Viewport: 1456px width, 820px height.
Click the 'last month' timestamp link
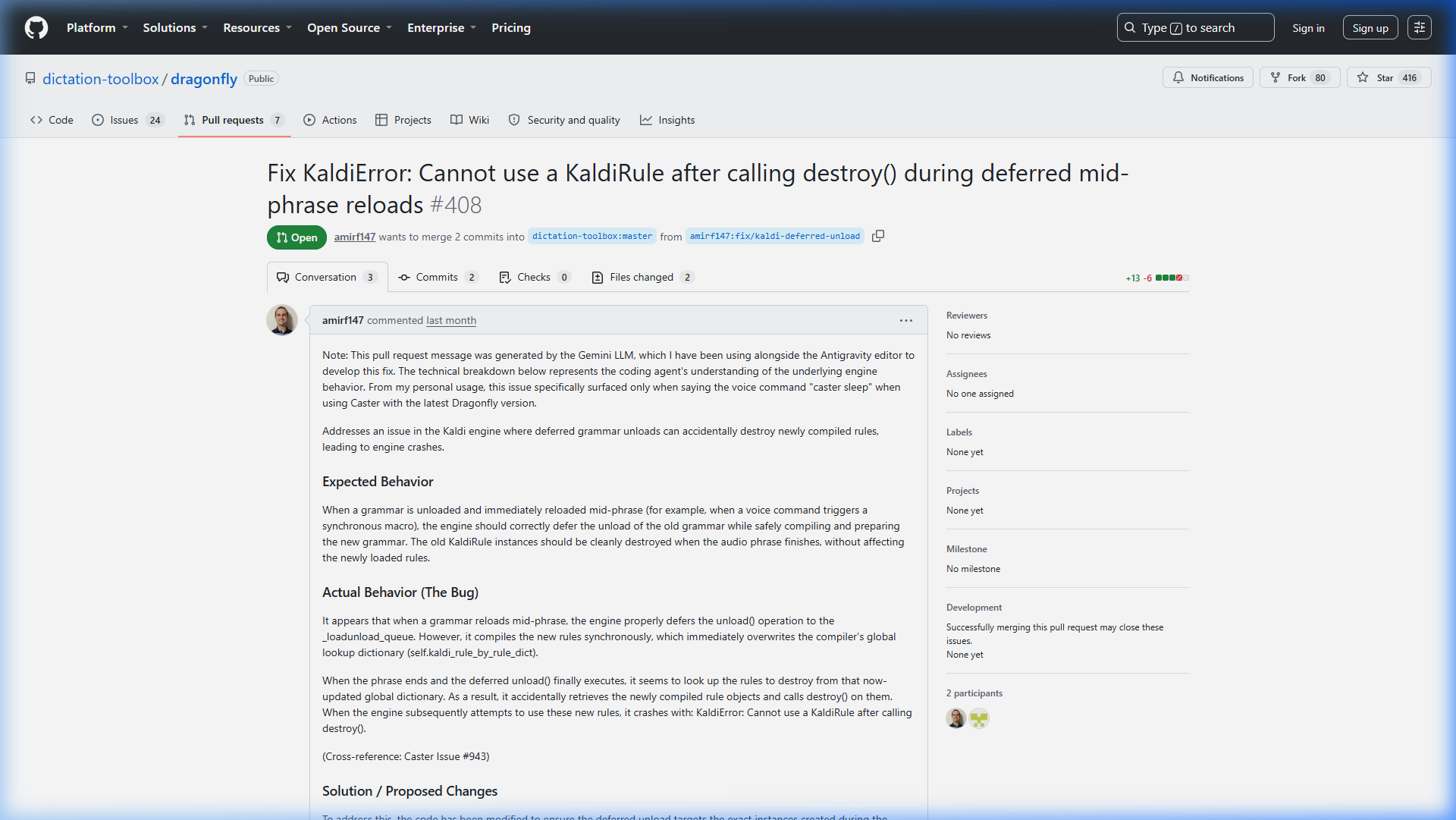pos(451,321)
